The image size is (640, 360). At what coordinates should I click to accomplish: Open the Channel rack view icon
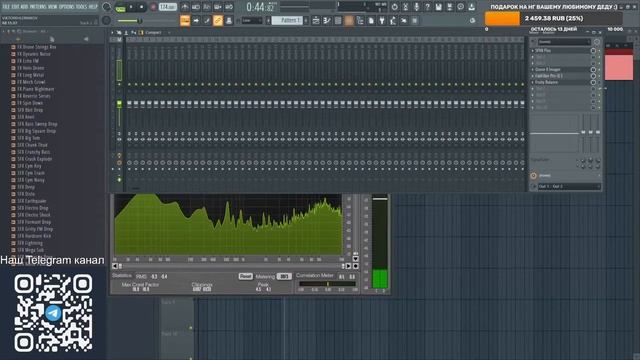pyautogui.click(x=338, y=20)
